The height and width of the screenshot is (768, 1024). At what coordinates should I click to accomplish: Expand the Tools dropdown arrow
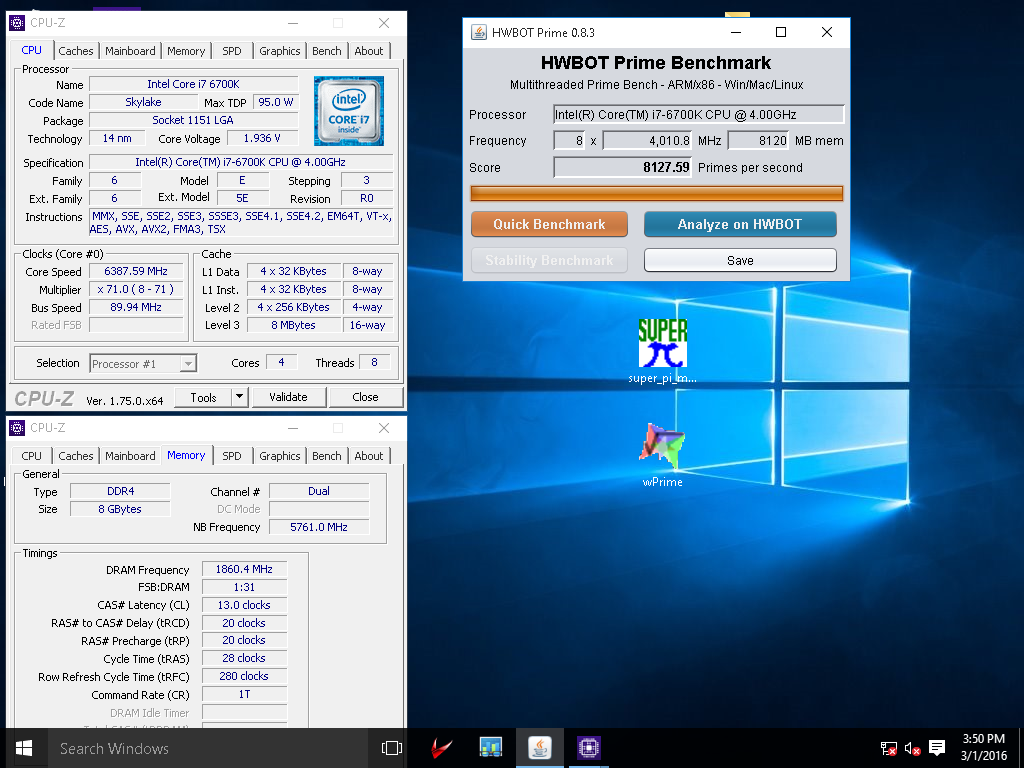[240, 397]
